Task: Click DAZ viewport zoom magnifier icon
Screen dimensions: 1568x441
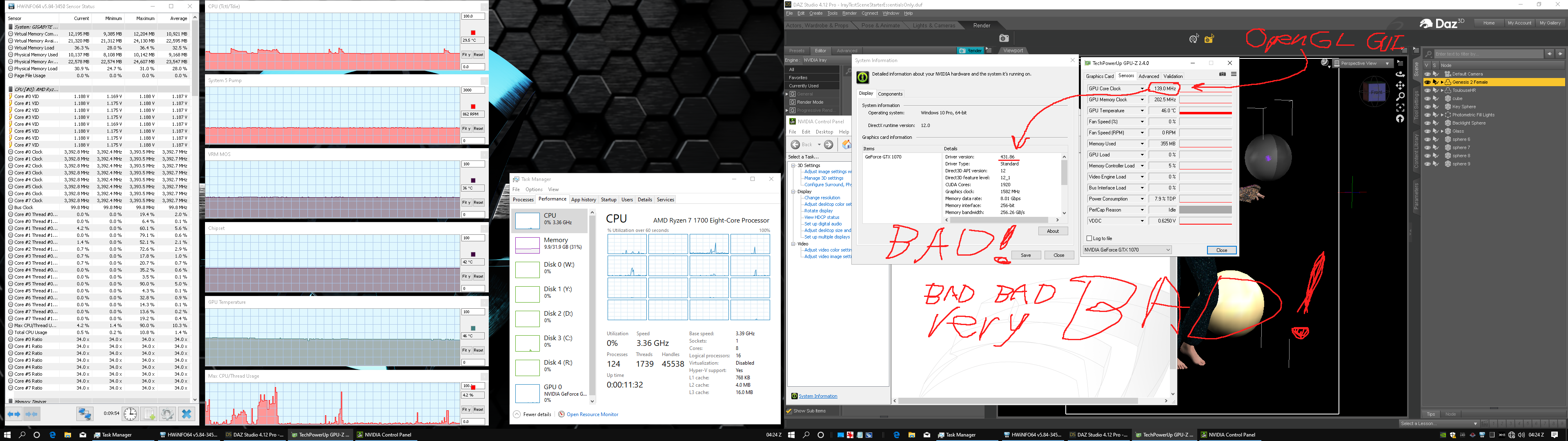Action: 1400,96
